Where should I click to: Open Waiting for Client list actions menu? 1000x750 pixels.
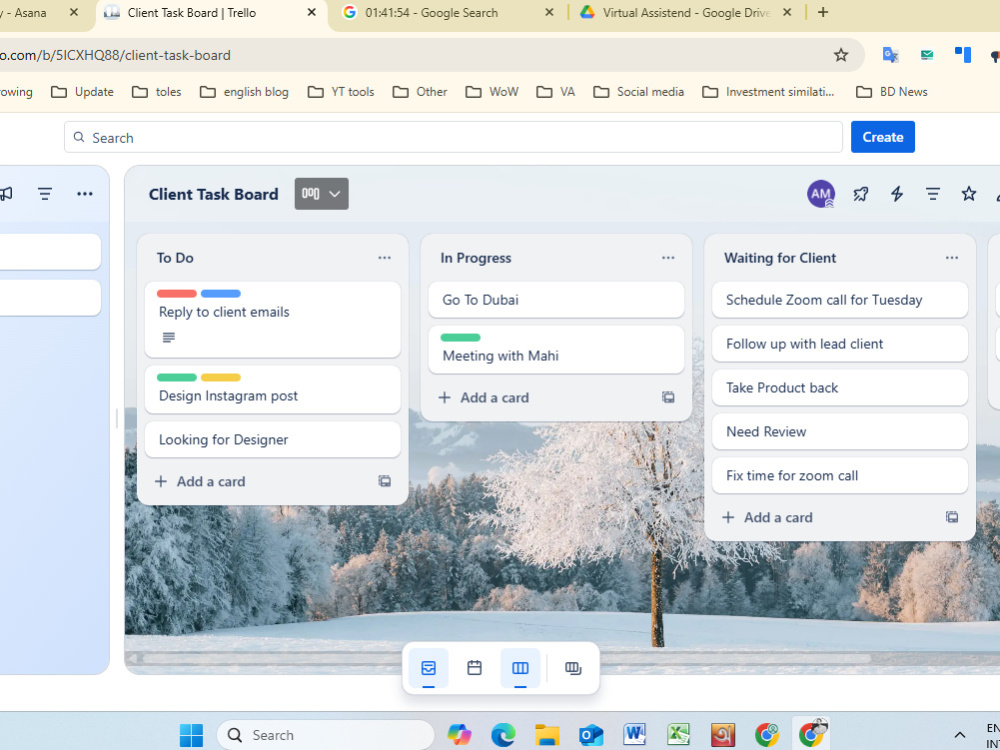[x=952, y=258]
